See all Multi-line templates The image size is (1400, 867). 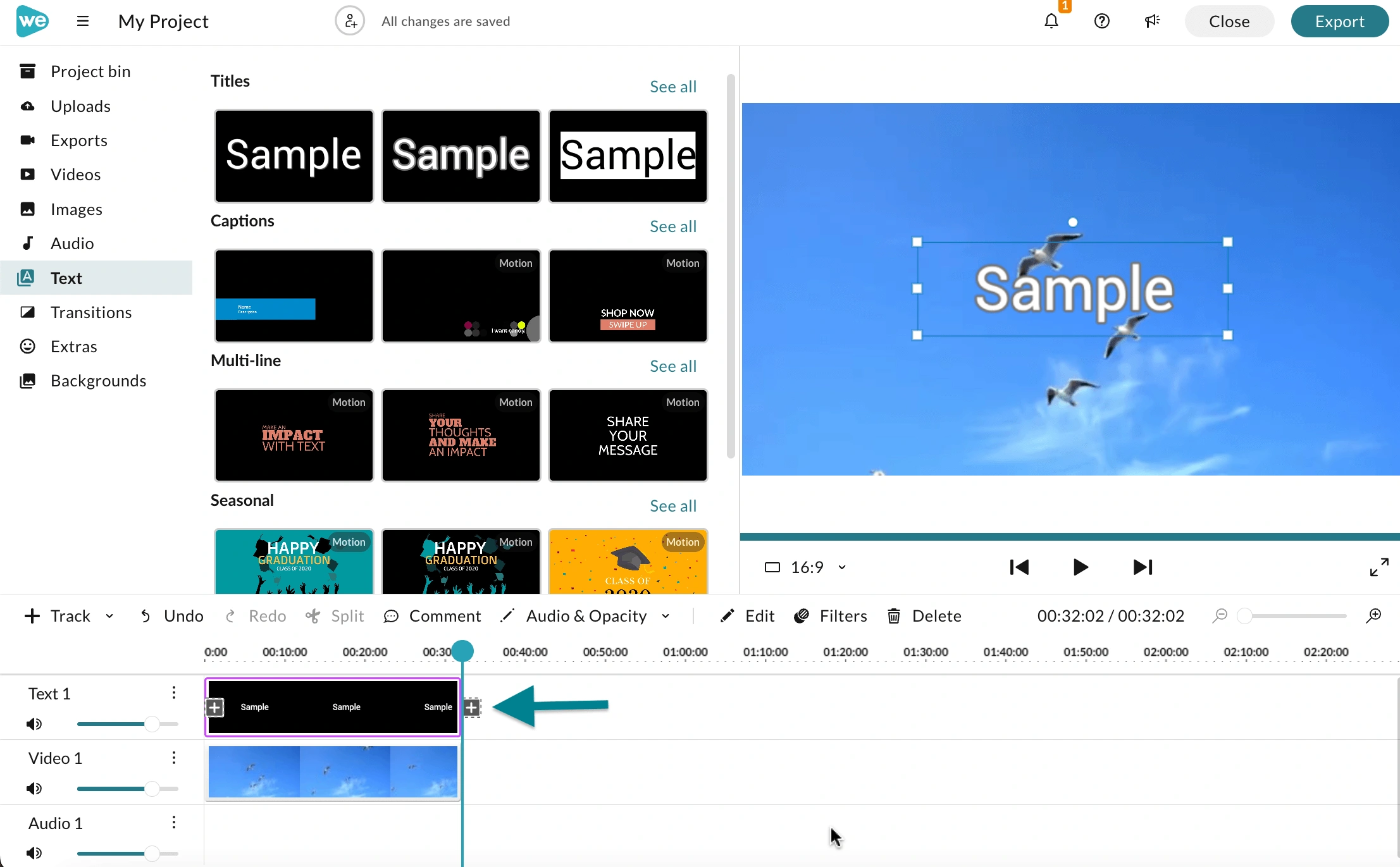point(673,366)
